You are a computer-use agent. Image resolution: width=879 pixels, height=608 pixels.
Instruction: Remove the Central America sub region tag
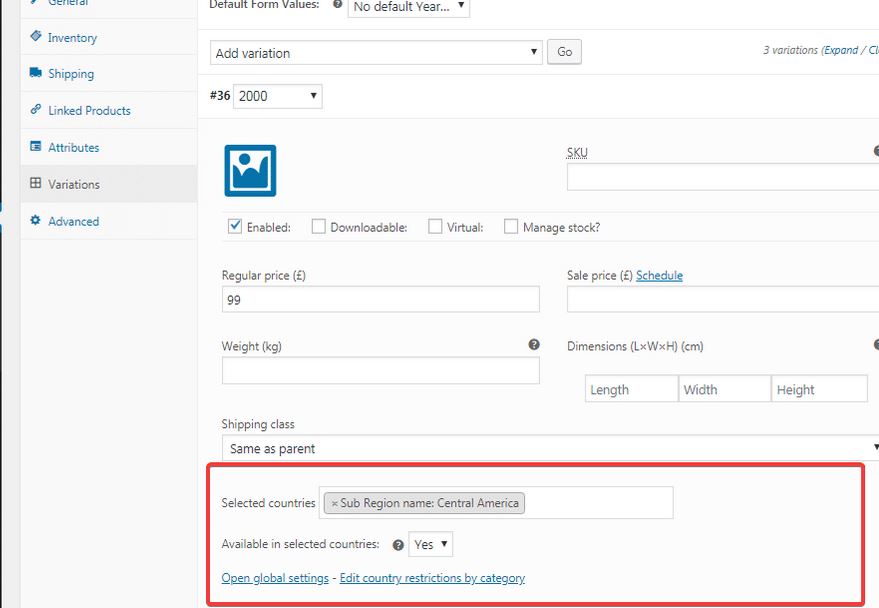[334, 504]
